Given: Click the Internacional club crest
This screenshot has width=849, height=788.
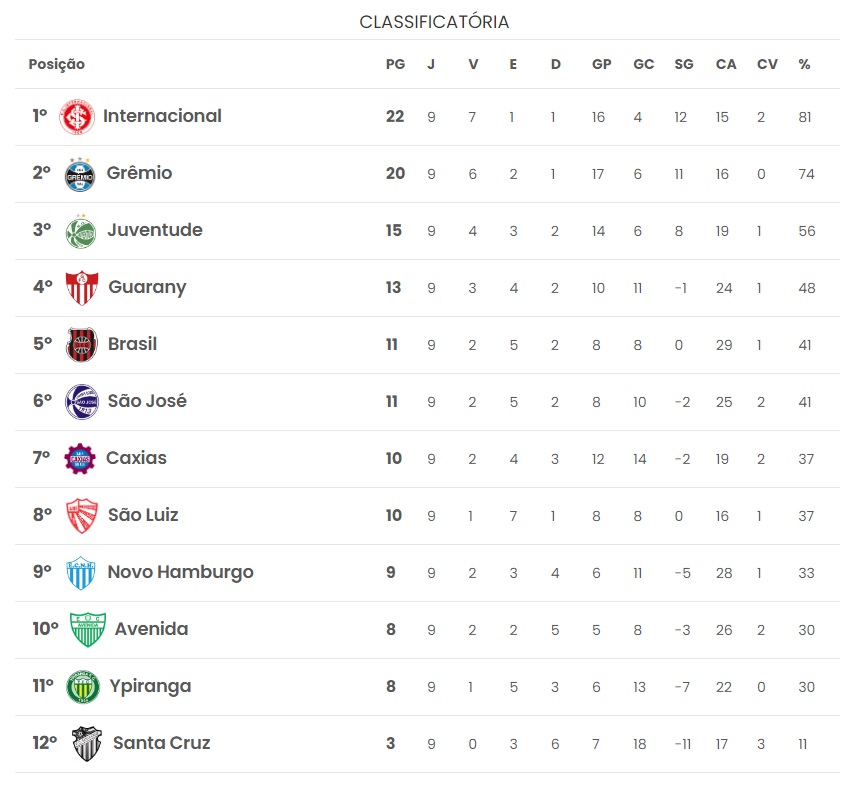Looking at the screenshot, I should [x=77, y=116].
